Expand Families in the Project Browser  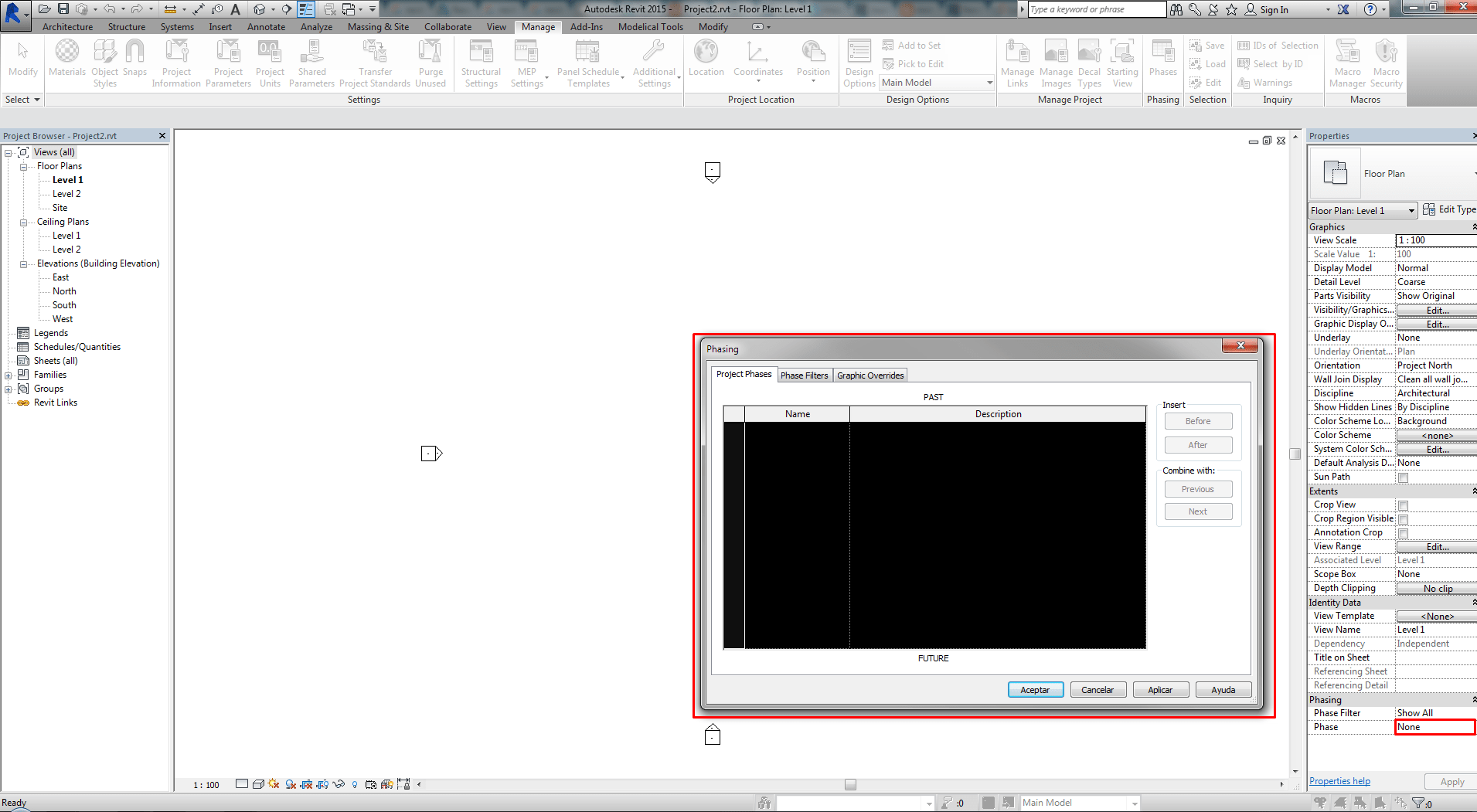pos(8,374)
